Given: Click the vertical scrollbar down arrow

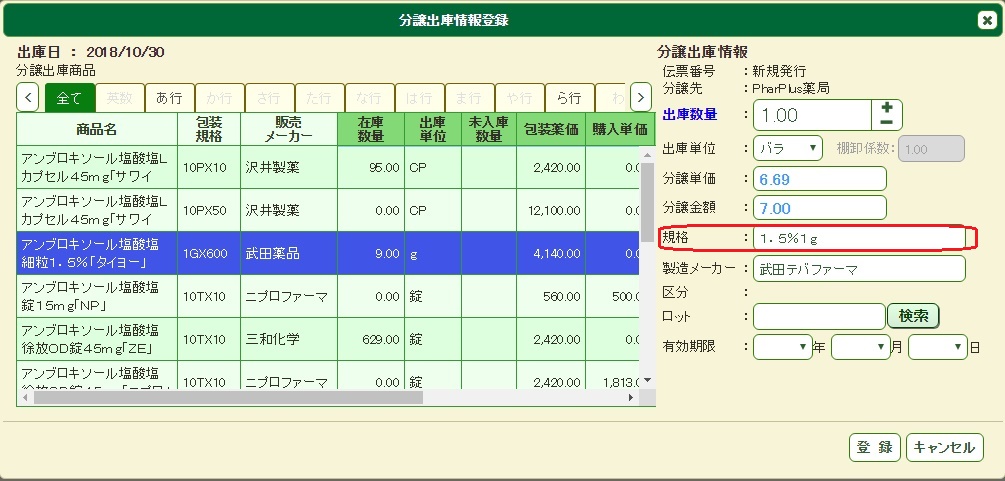Looking at the screenshot, I should click(647, 381).
